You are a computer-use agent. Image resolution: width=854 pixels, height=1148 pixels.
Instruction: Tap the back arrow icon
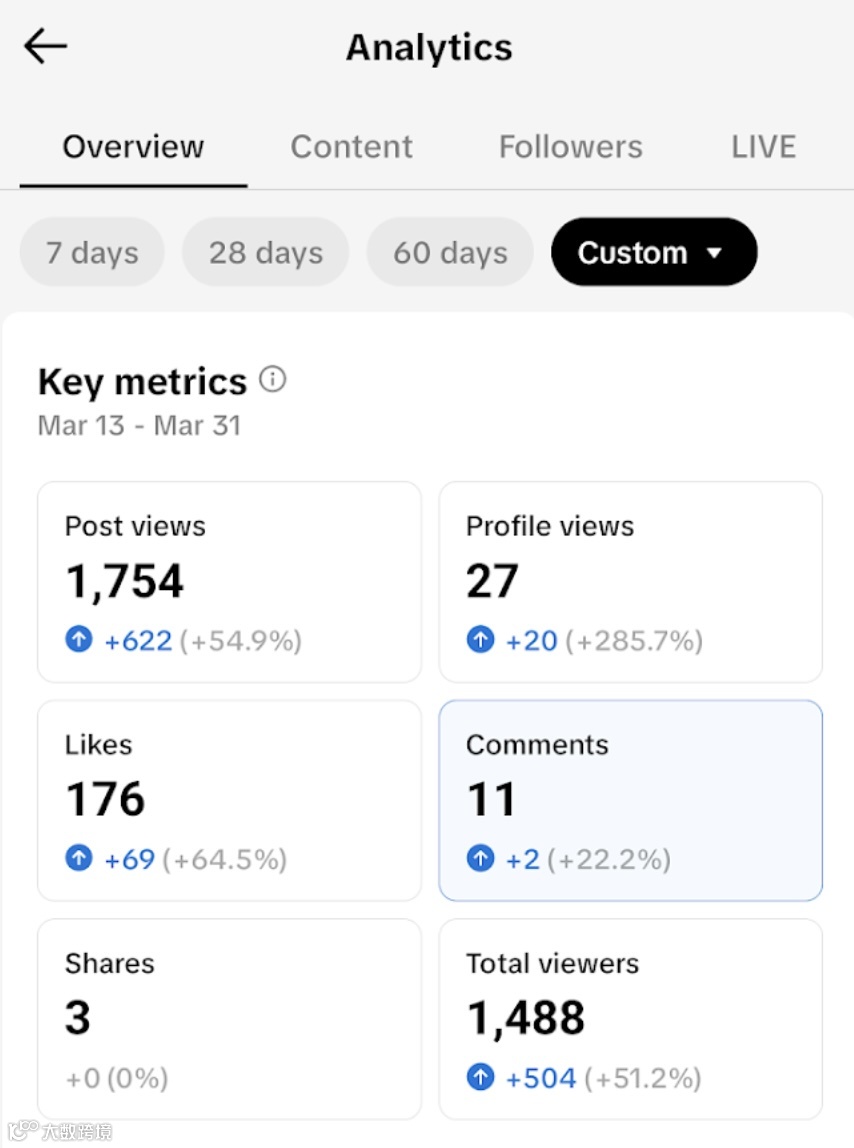pos(45,46)
